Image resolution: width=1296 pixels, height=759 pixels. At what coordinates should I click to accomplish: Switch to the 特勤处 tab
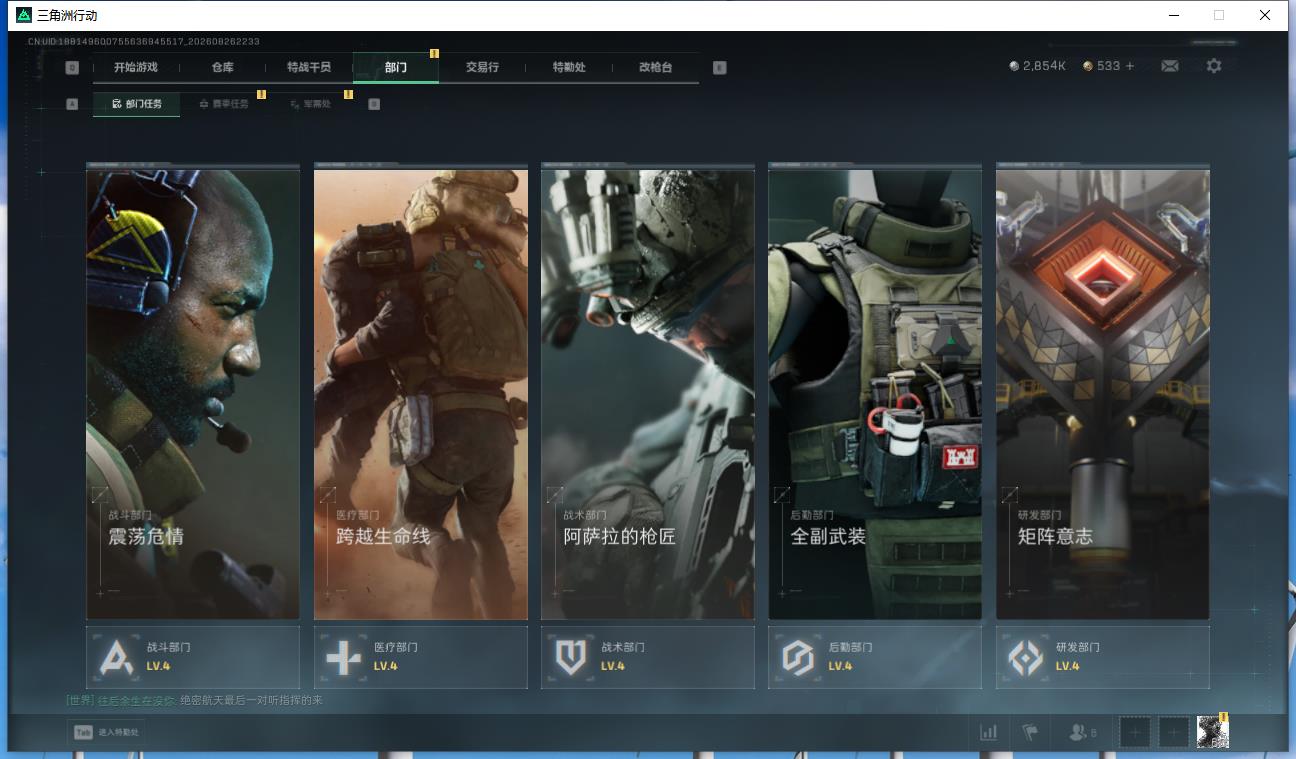(569, 68)
